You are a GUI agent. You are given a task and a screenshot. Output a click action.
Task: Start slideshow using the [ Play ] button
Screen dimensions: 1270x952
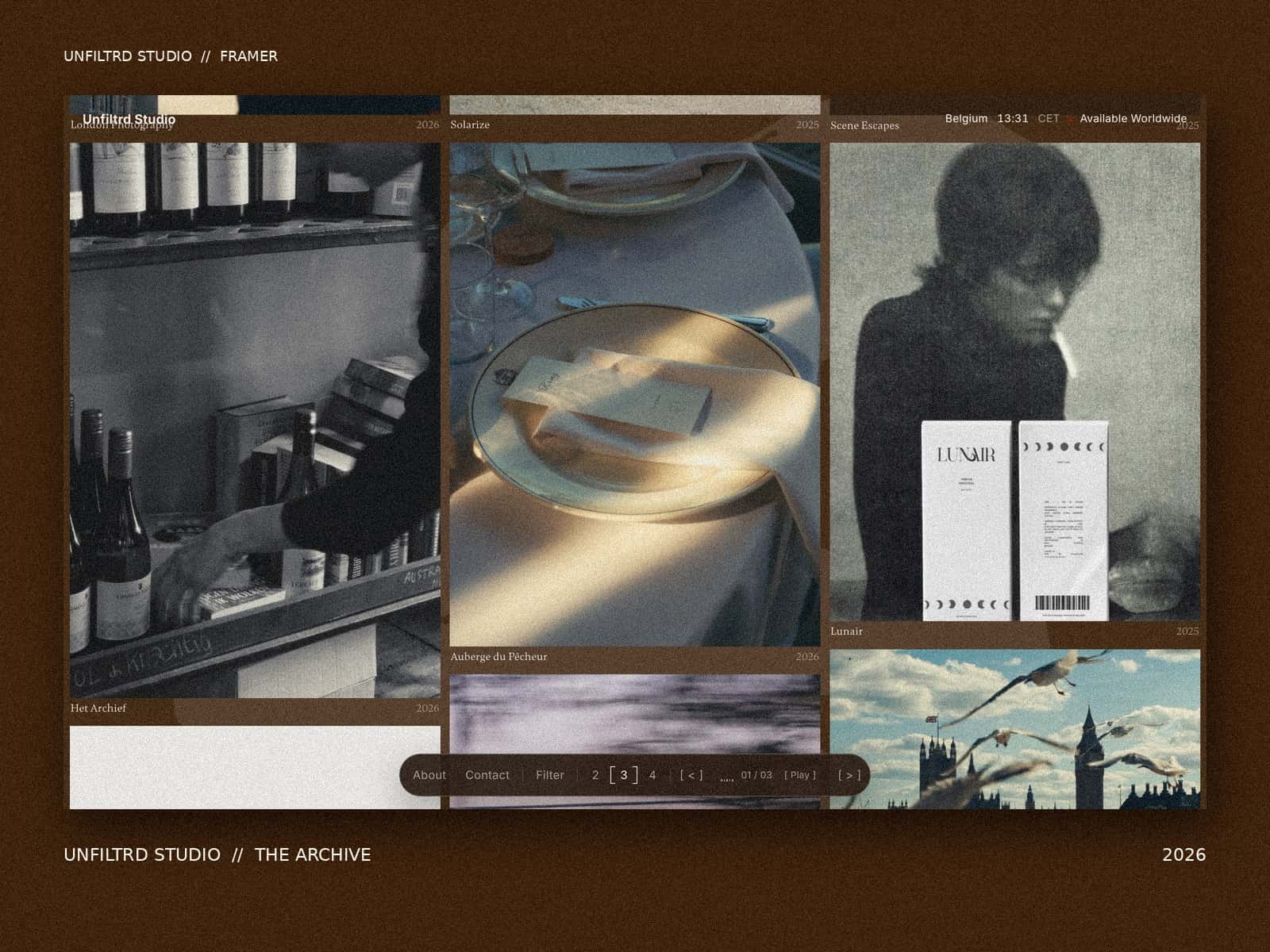point(800,775)
